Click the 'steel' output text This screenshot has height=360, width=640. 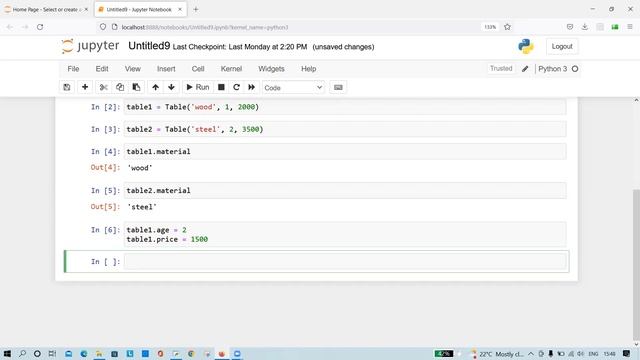pyautogui.click(x=142, y=207)
